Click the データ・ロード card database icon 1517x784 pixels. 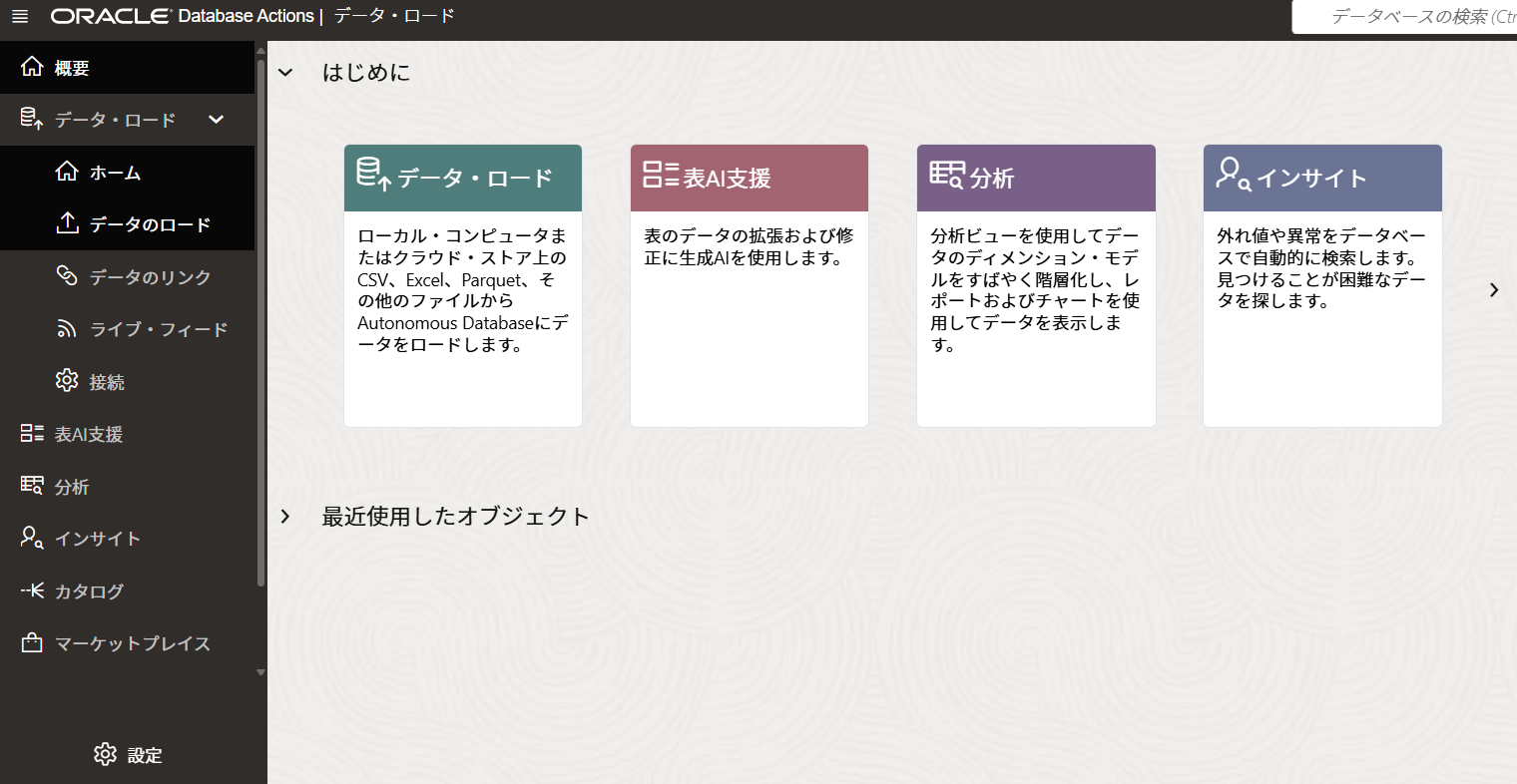point(373,175)
